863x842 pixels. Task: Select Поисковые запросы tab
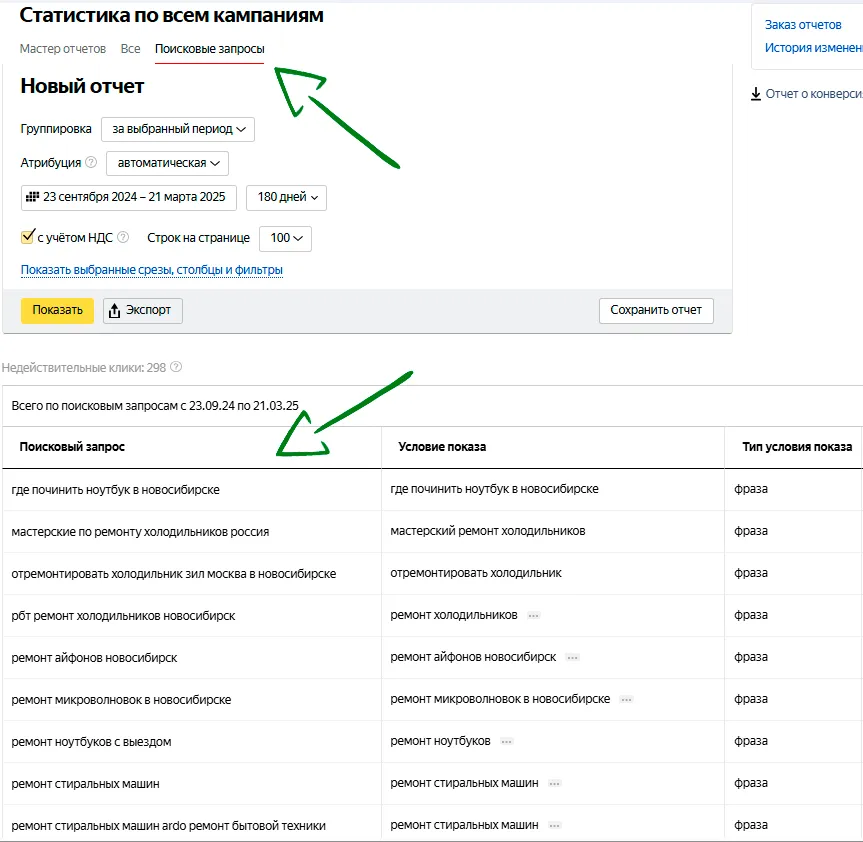[x=210, y=49]
